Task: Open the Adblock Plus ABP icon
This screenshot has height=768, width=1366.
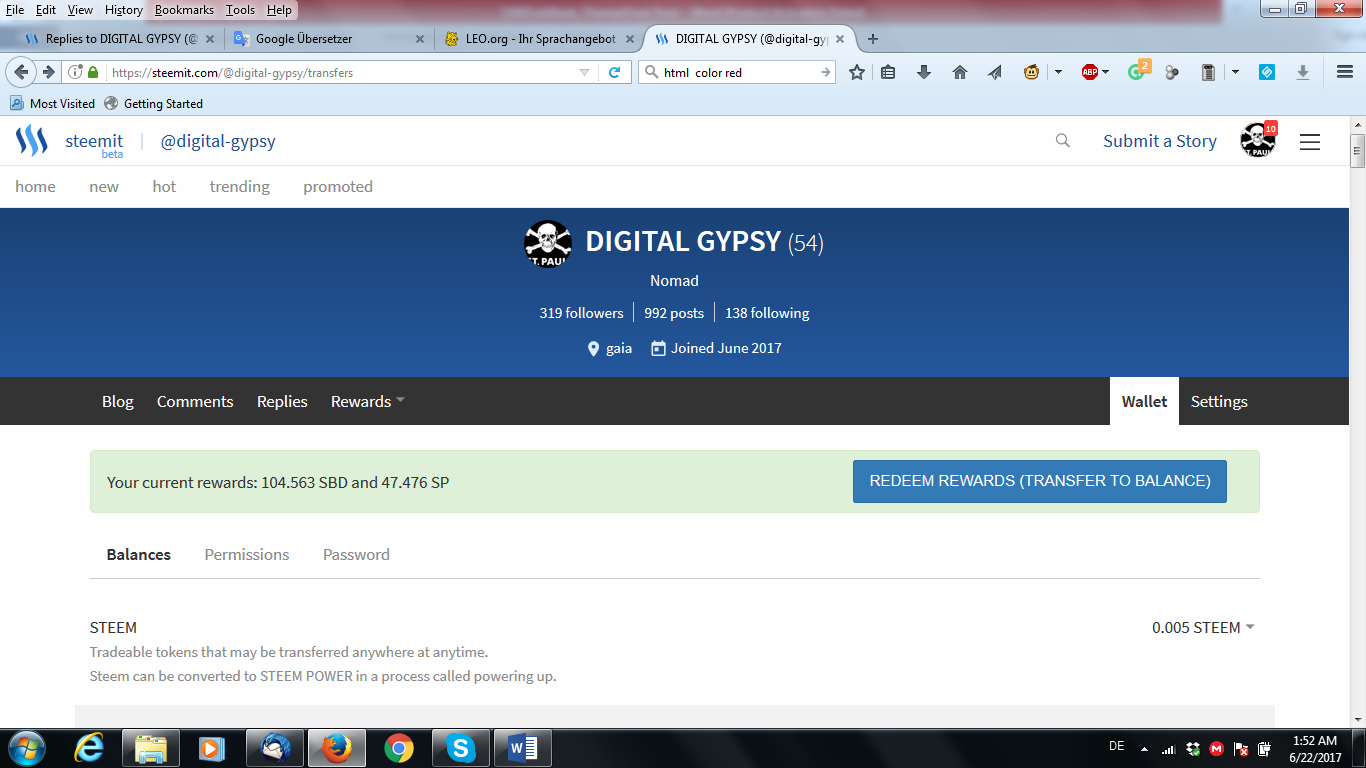Action: coord(1090,72)
